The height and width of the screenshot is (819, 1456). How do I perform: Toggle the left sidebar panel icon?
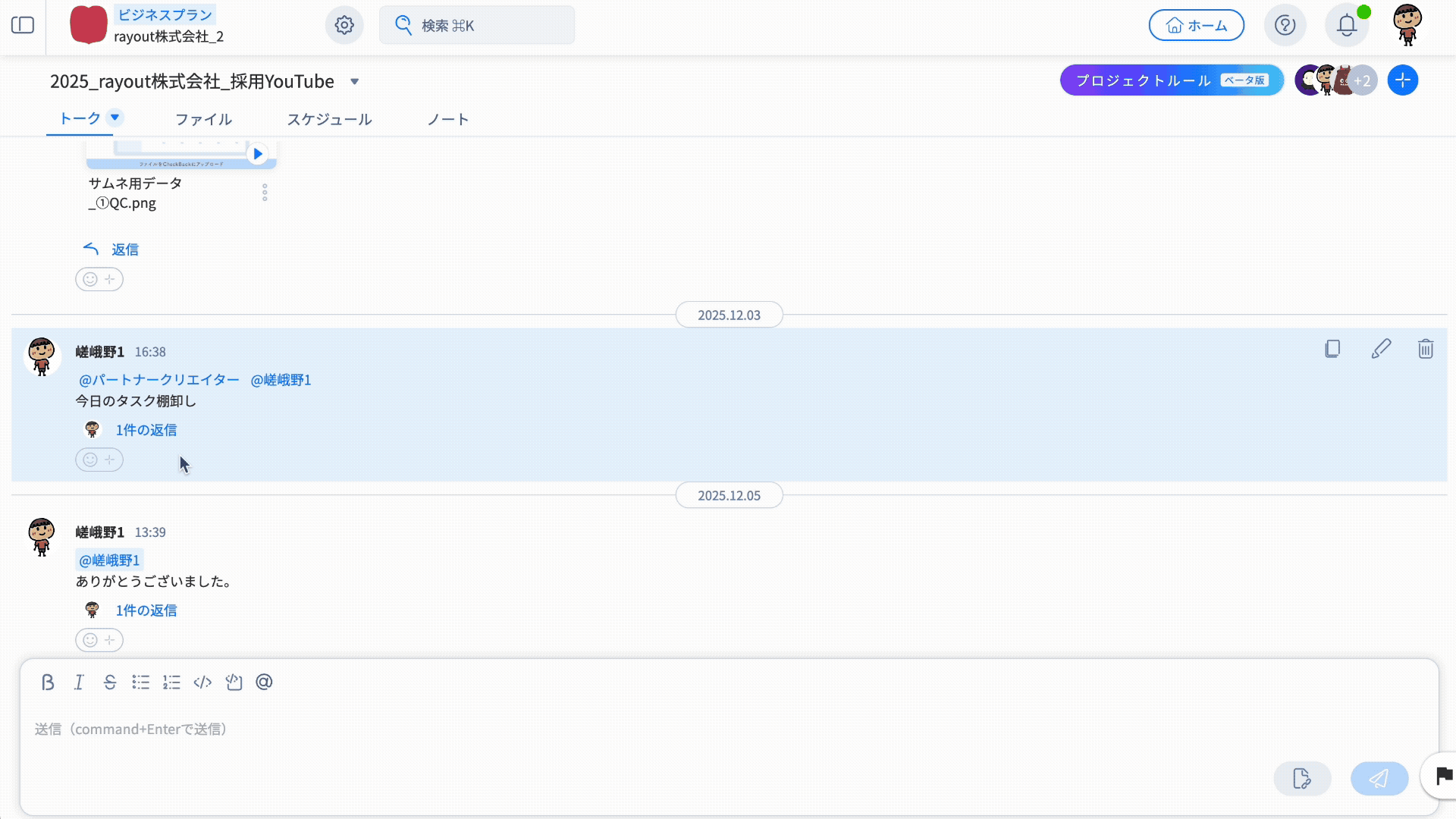pyautogui.click(x=23, y=25)
